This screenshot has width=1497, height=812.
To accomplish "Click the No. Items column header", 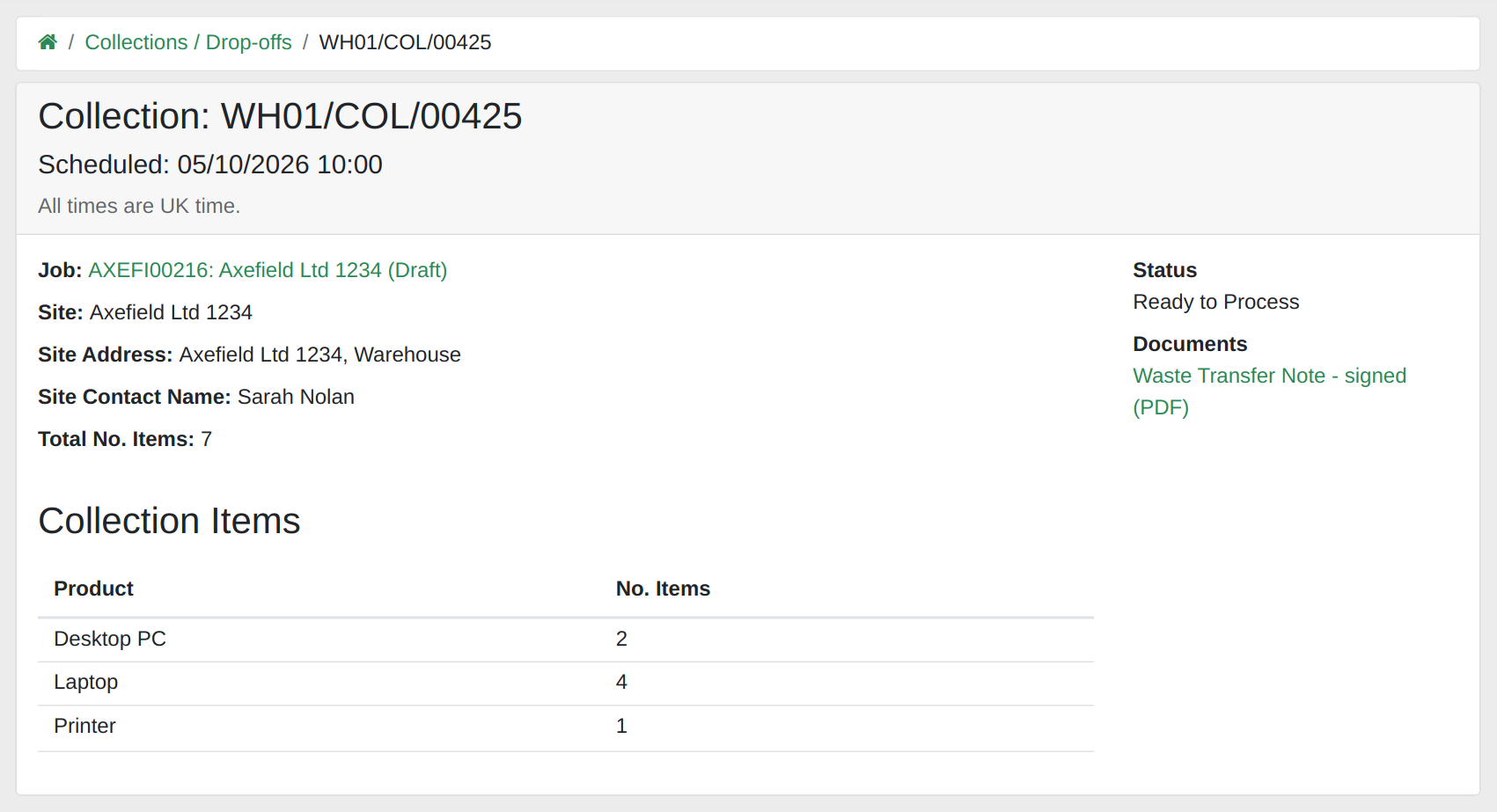I will pyautogui.click(x=663, y=589).
